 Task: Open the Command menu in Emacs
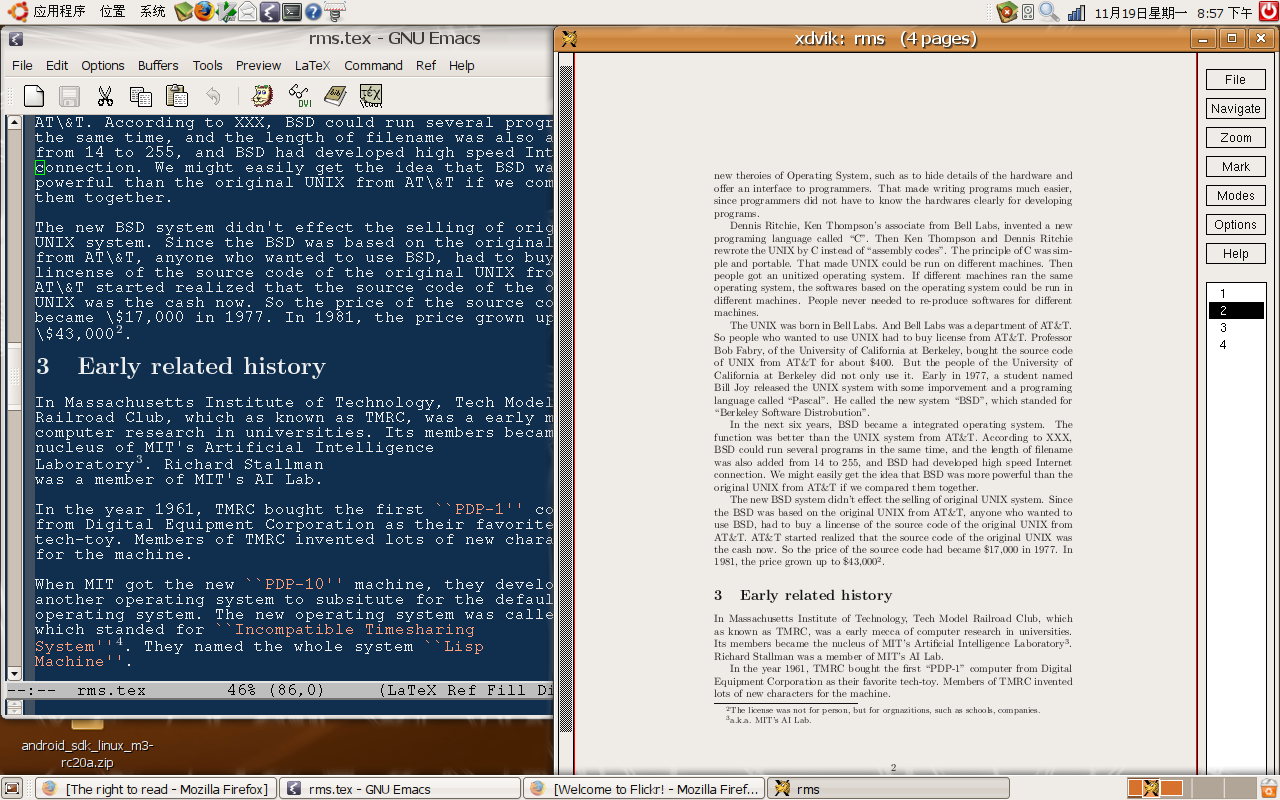coord(373,66)
